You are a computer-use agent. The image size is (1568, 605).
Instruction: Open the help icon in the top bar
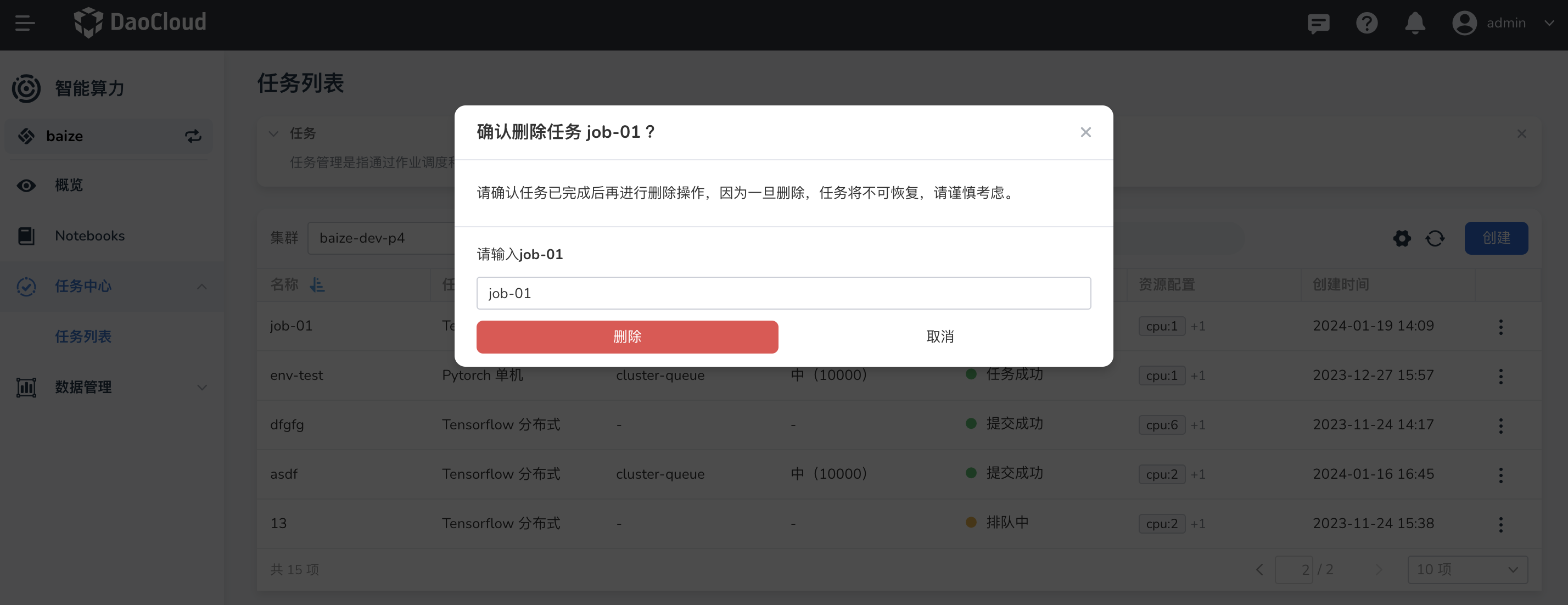coord(1367,23)
